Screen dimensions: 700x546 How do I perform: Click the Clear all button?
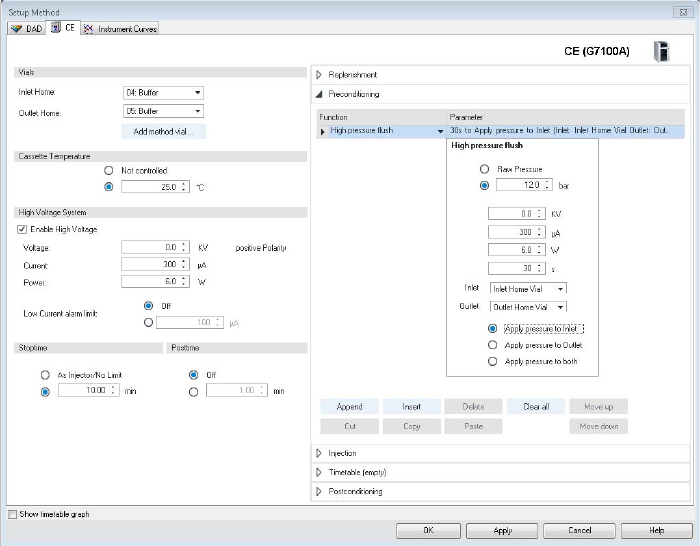(536, 407)
